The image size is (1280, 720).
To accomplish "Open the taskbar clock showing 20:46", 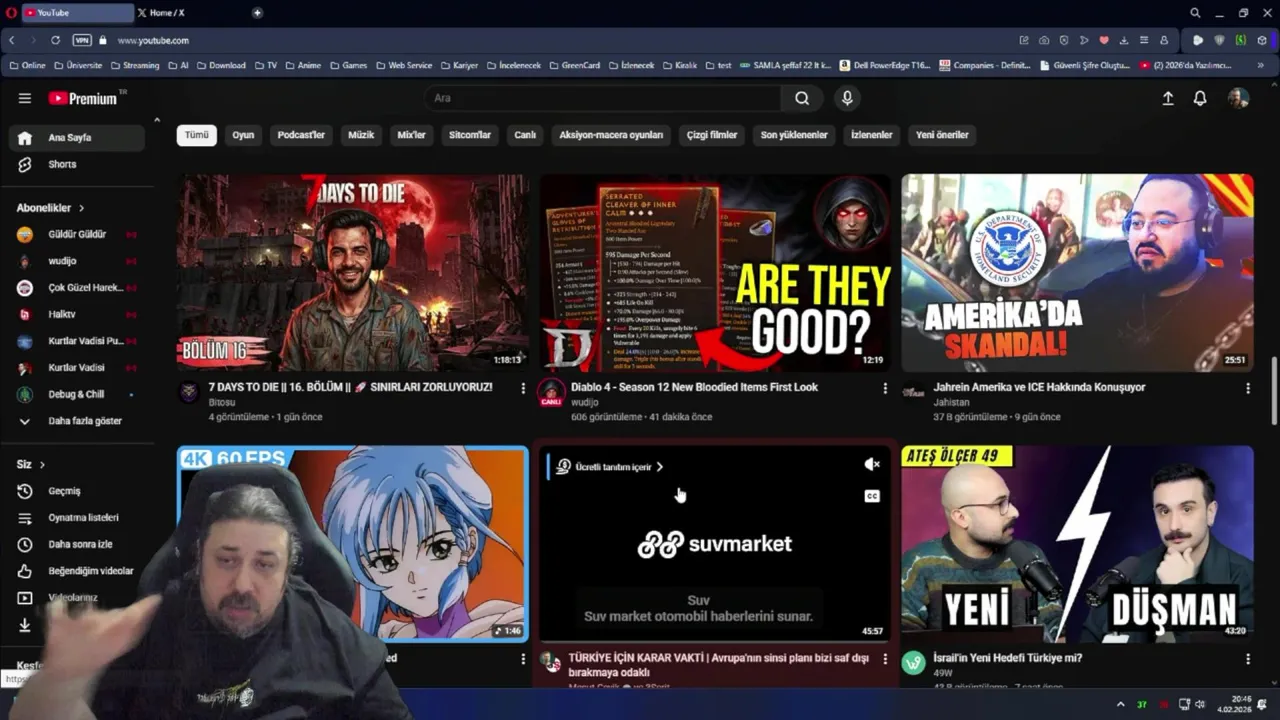I will (1233, 705).
